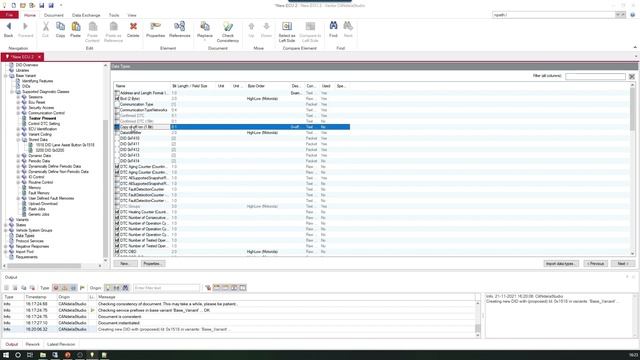Toggle info type filter in Output toolbar
Image resolution: width=640 pixels, height=360 pixels.
pyautogui.click(x=73, y=288)
